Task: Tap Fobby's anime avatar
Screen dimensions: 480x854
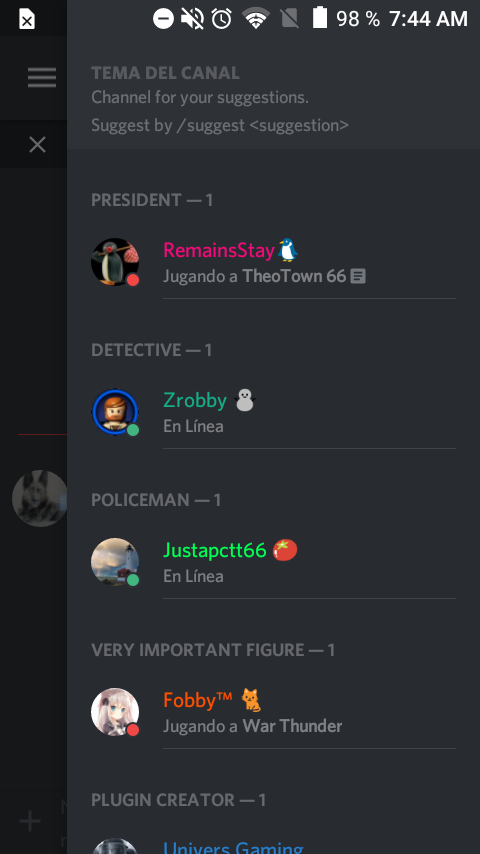Action: [x=115, y=712]
